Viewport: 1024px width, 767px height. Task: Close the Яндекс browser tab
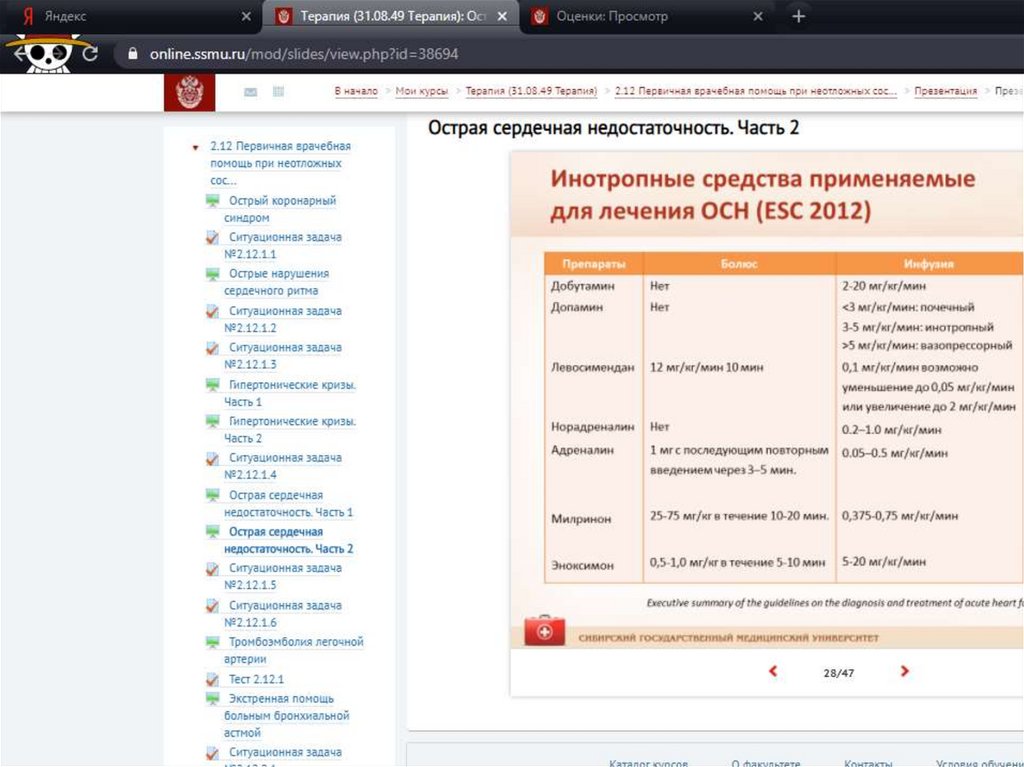[247, 17]
